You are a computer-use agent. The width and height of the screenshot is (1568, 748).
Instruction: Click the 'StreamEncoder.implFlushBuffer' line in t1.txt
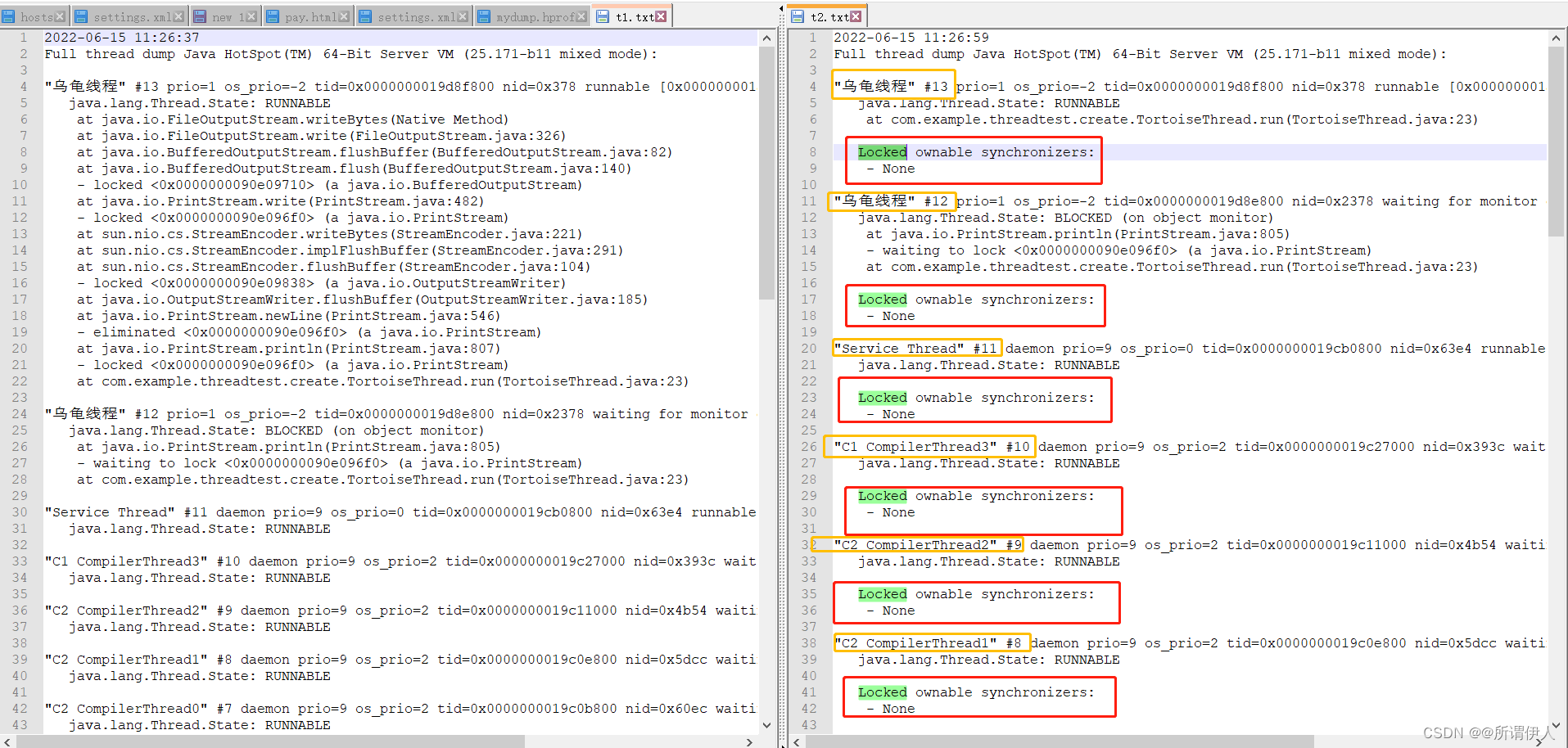(350, 250)
